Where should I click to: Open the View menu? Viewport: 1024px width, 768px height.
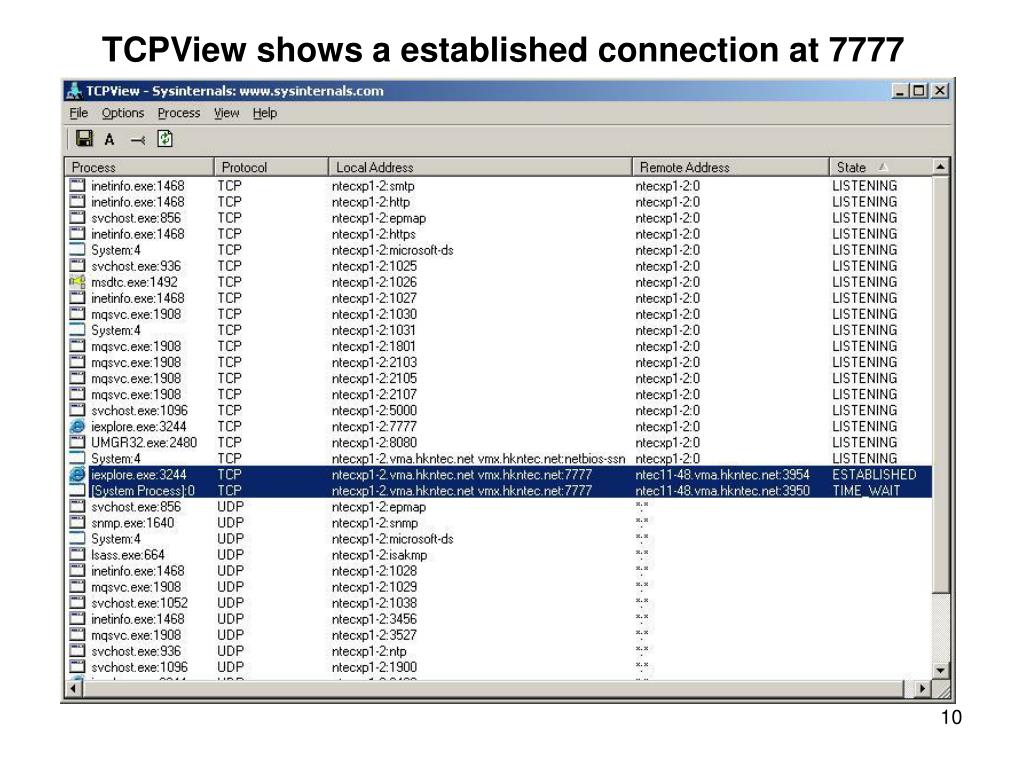[x=227, y=113]
